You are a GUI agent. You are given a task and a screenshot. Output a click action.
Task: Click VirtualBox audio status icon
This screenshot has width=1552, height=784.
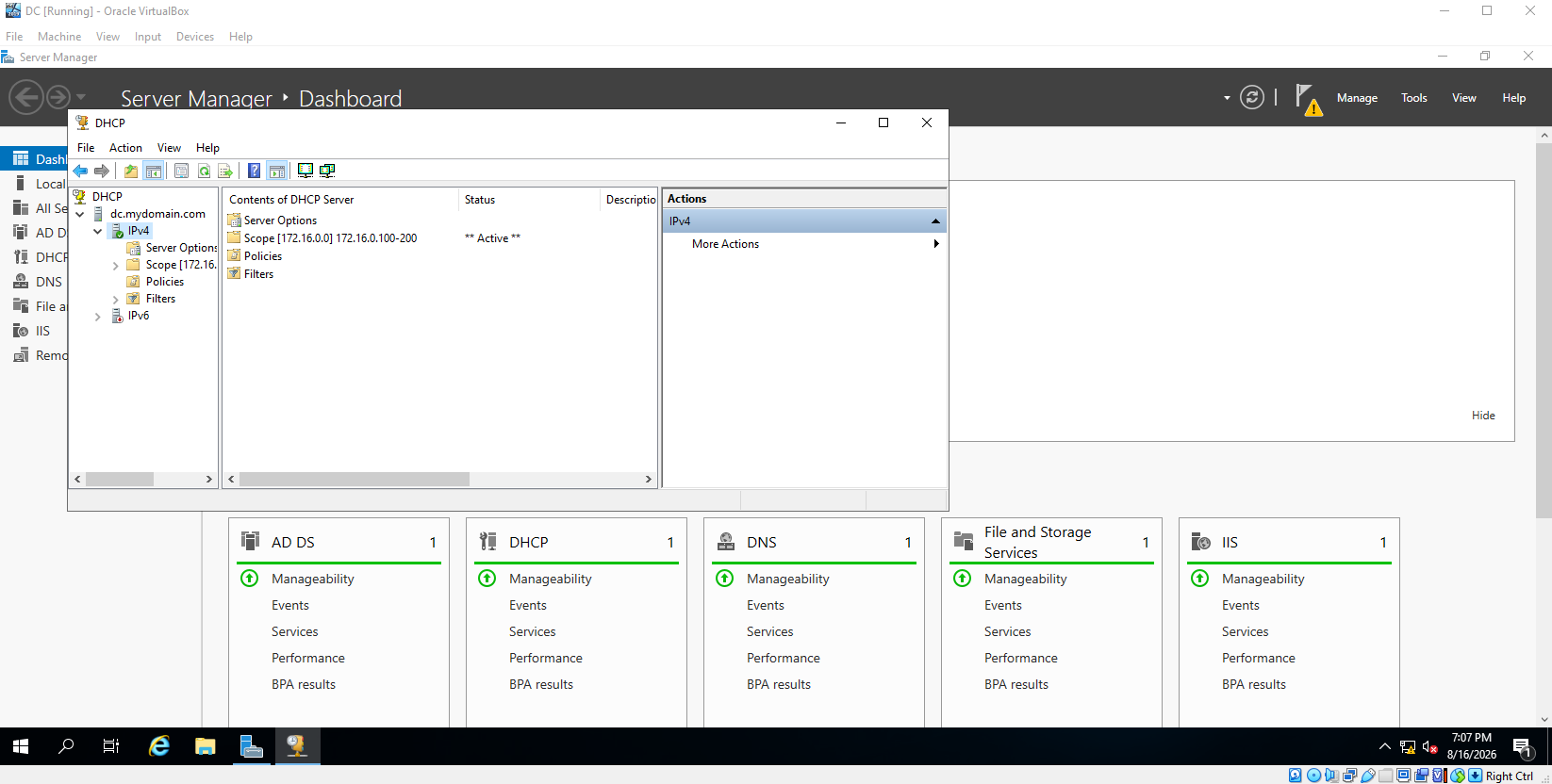click(x=1331, y=776)
